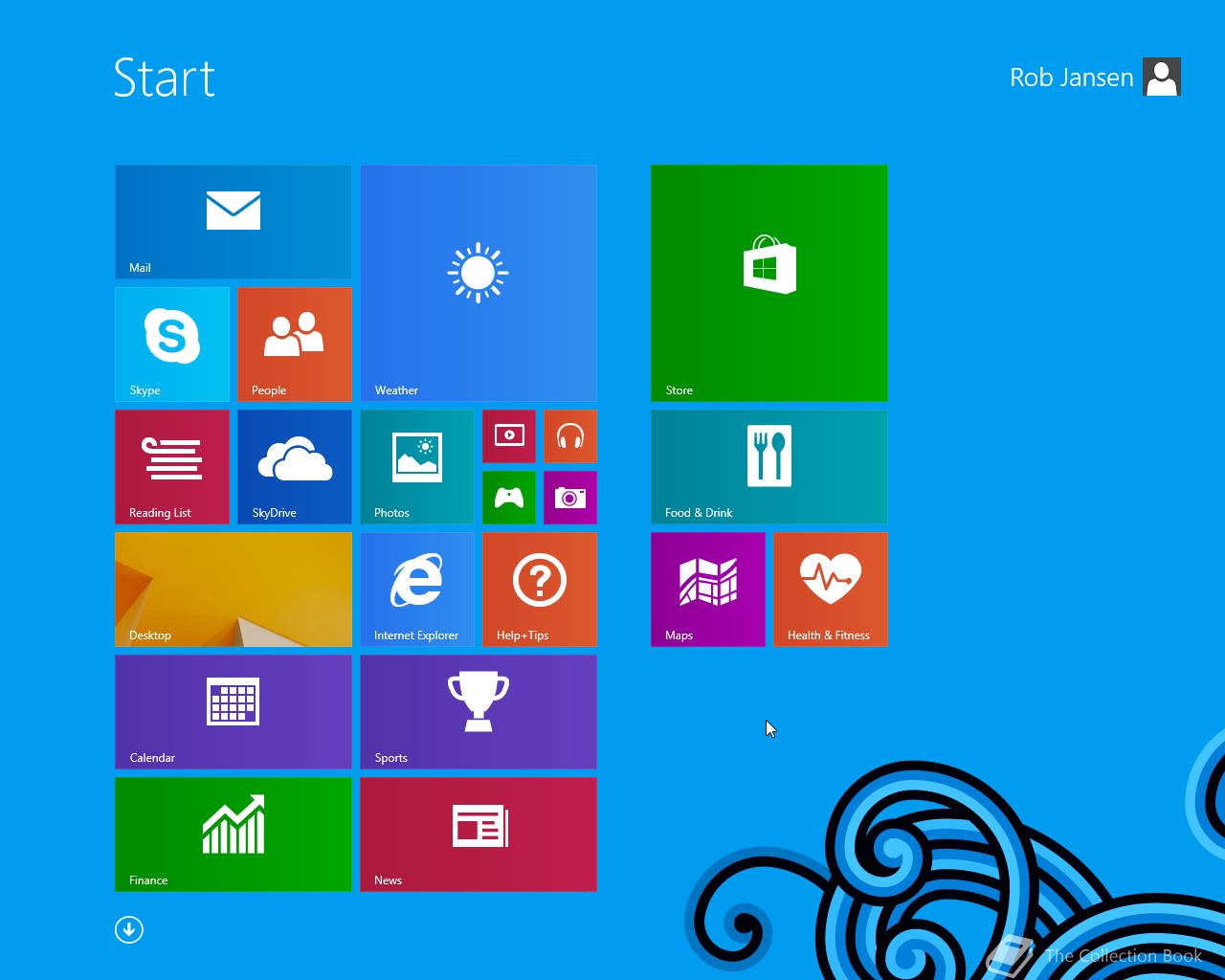The height and width of the screenshot is (980, 1225).
Task: Click the user account avatar picture
Action: coord(1162,77)
